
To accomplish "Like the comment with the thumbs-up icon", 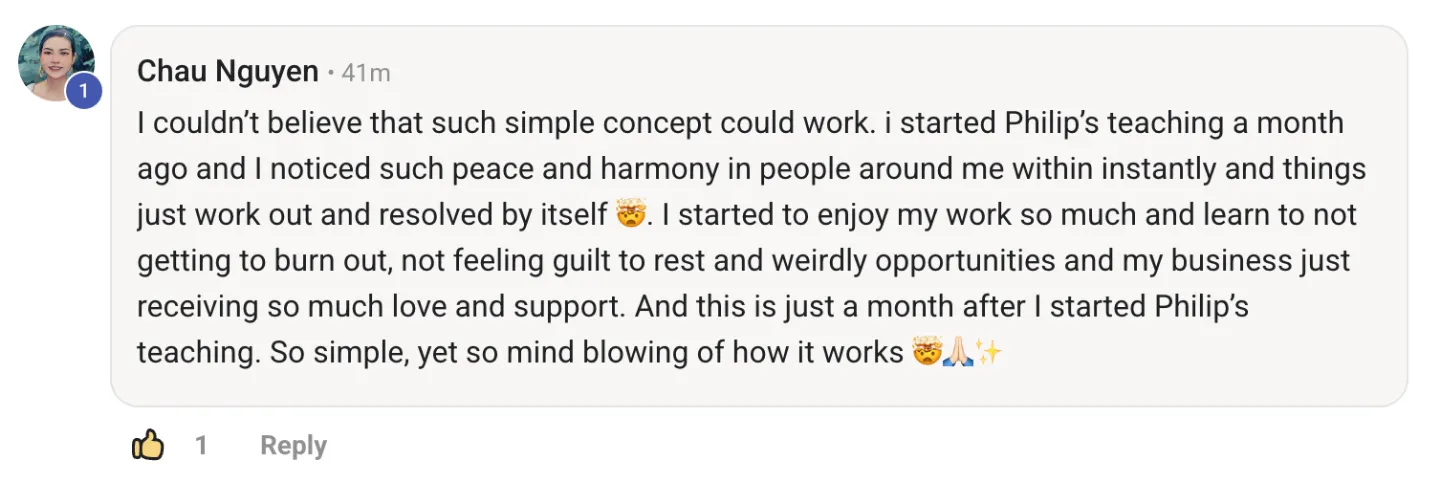I will point(148,445).
